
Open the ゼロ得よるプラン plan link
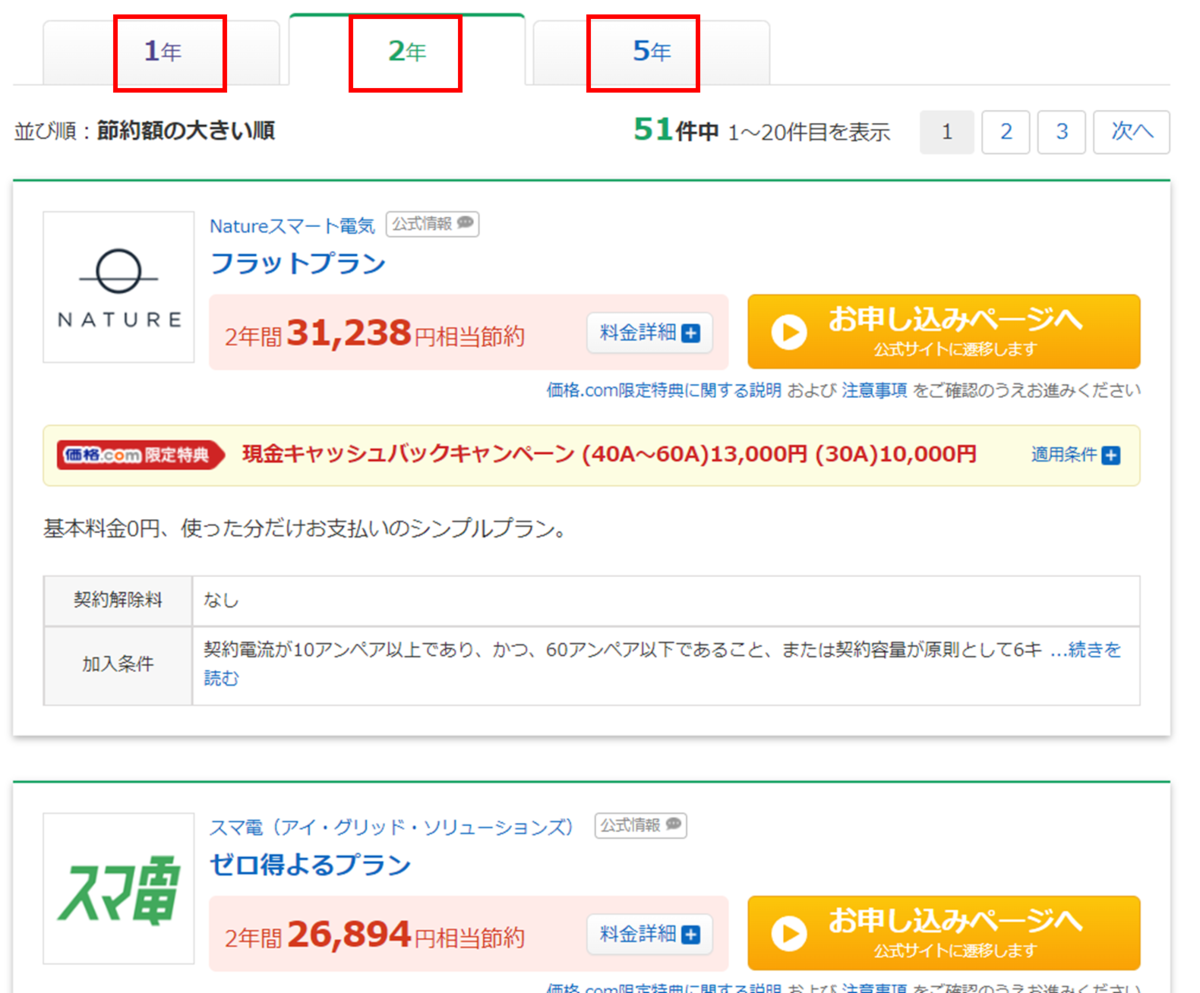[310, 865]
